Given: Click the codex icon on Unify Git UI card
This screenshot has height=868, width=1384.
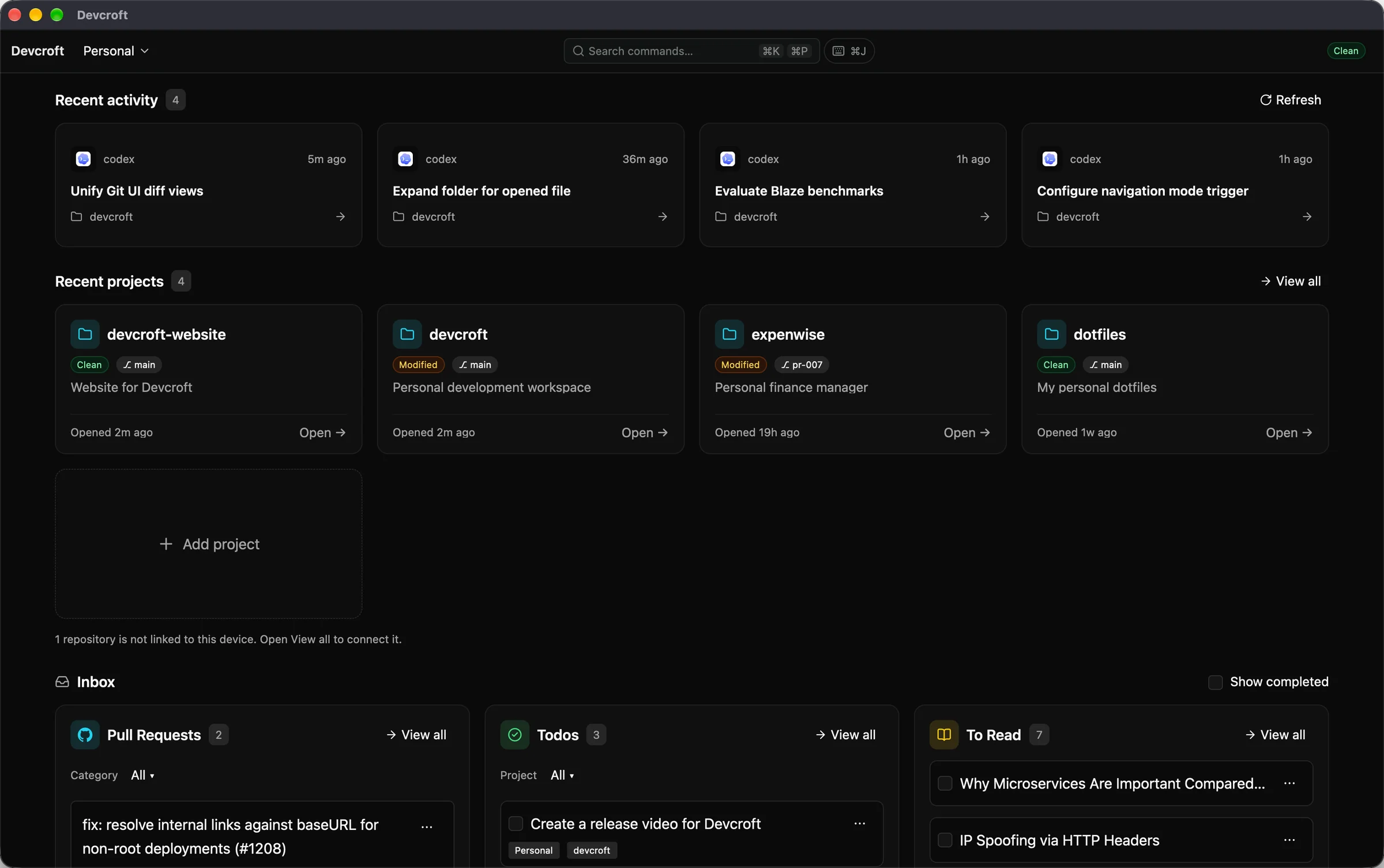Looking at the screenshot, I should (x=83, y=159).
